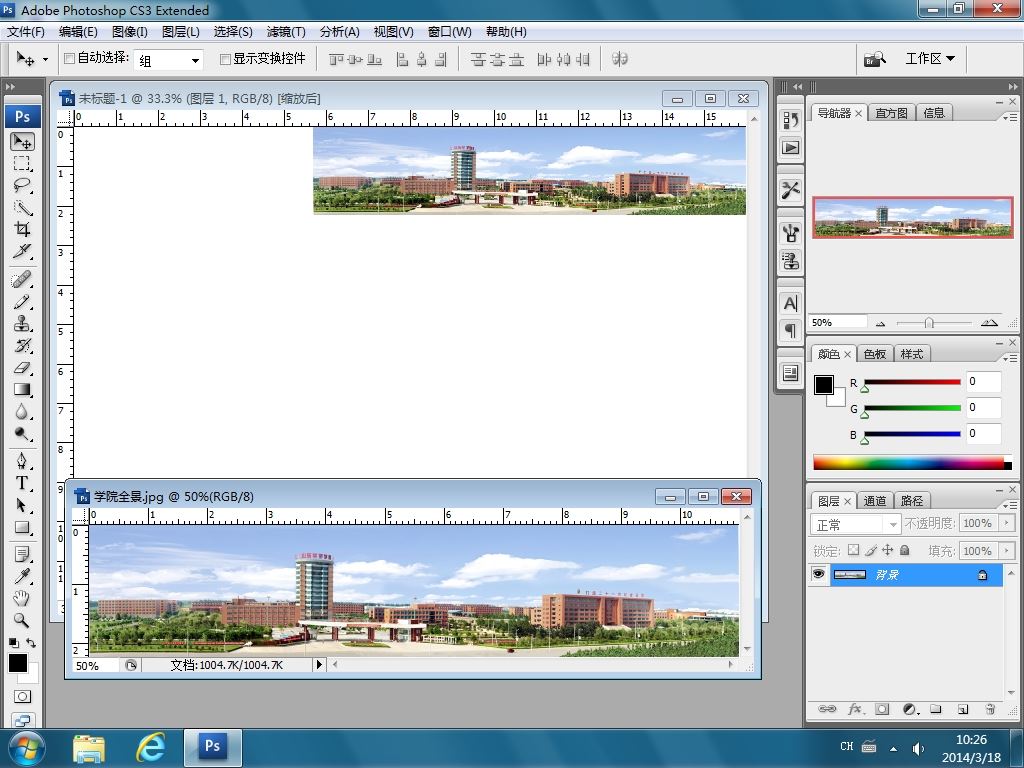Create a new layer with panel icon
This screenshot has width=1024, height=768.
962,709
